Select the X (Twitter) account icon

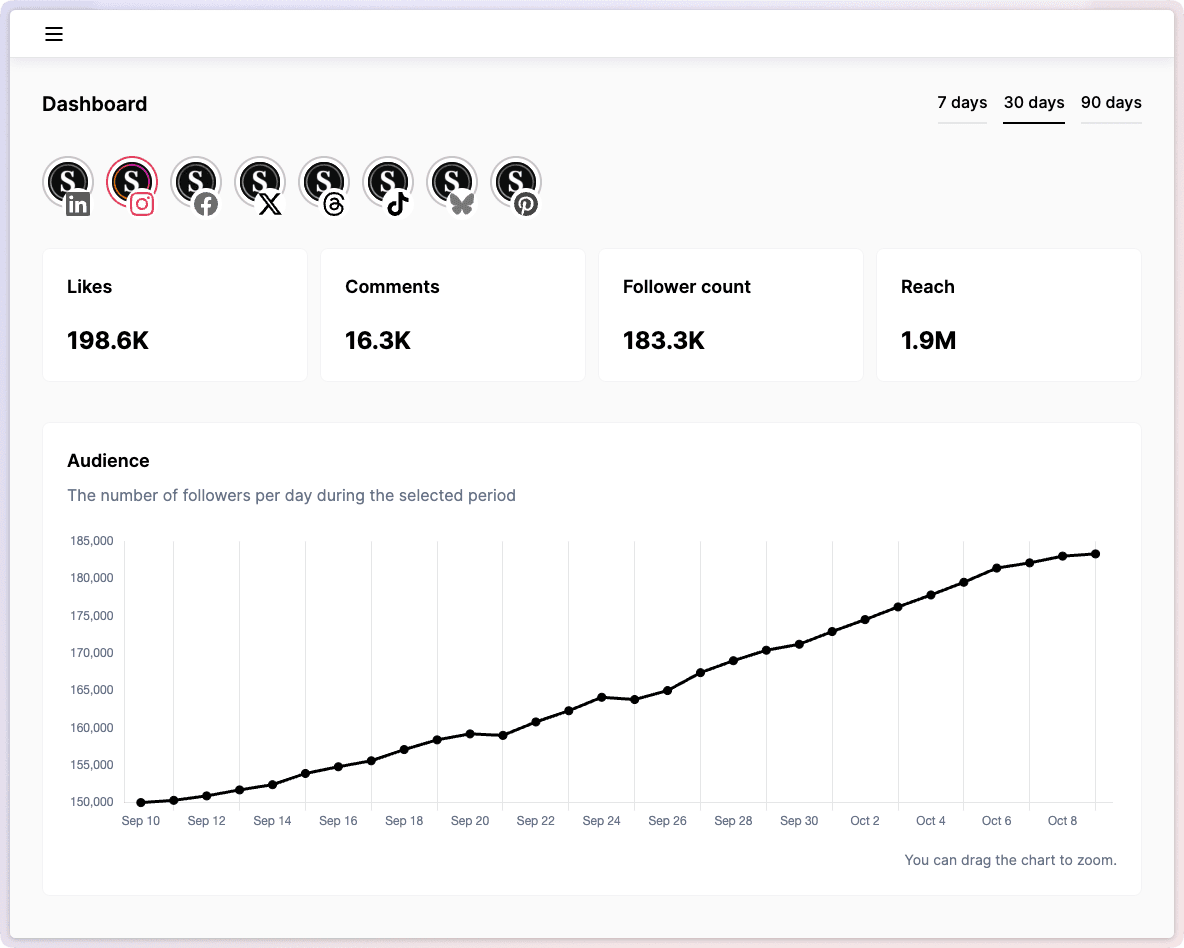click(260, 183)
